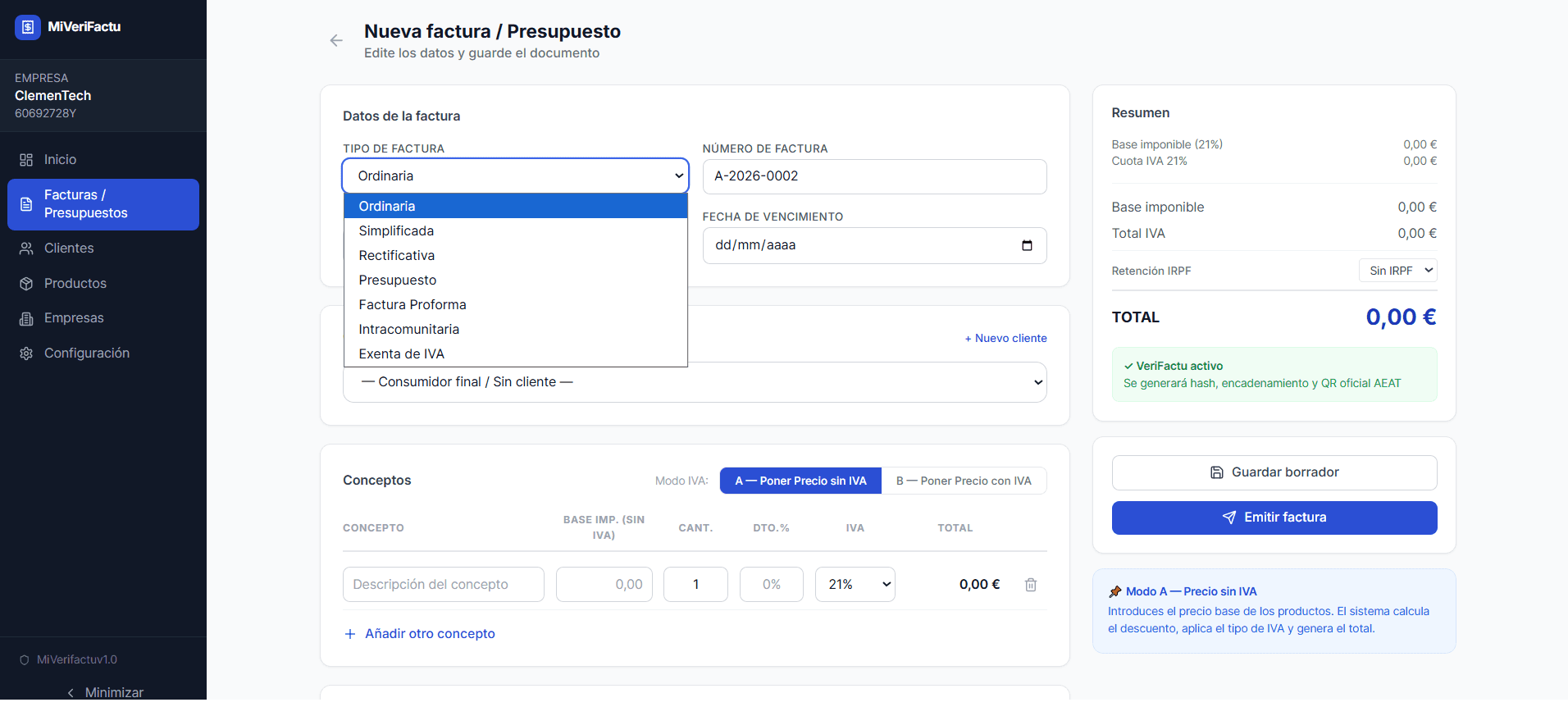Click the VeriFactu activo notice
The image size is (1568, 716).
click(x=1274, y=374)
